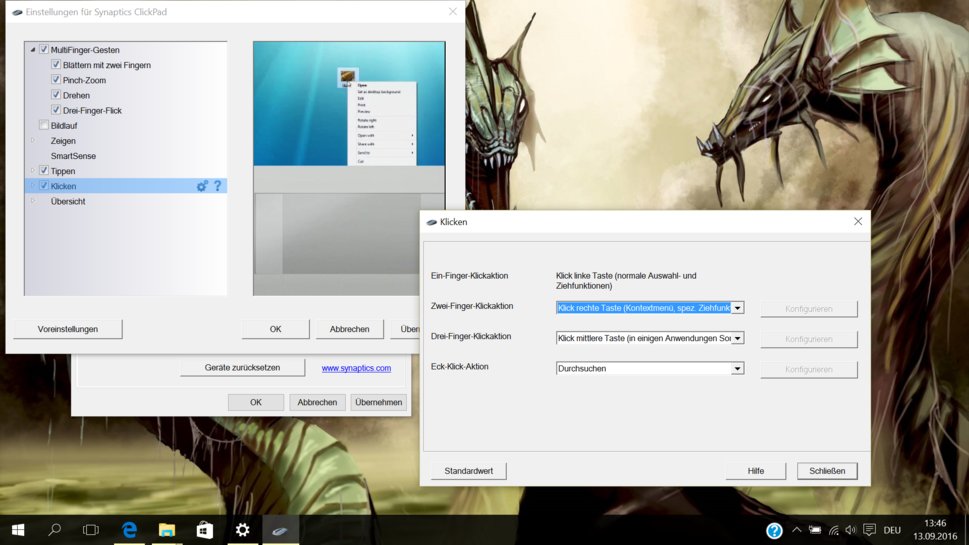Viewport: 969px width, 545px height.
Task: Collapse the MultiFinger-Gesten tree node
Action: 32,50
